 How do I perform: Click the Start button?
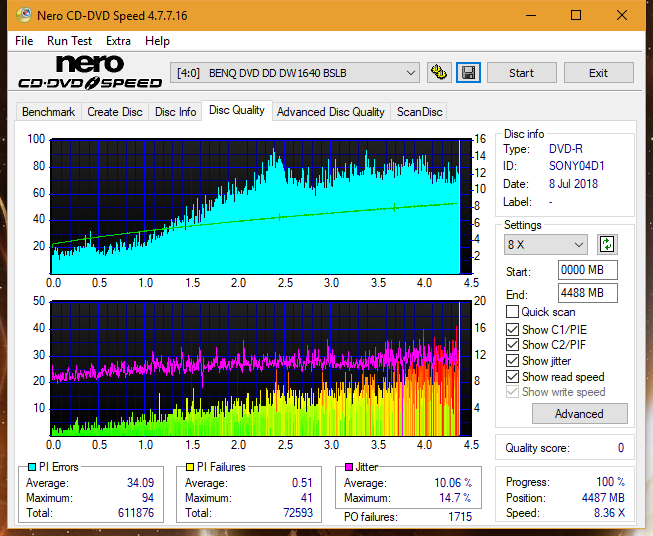tap(521, 73)
